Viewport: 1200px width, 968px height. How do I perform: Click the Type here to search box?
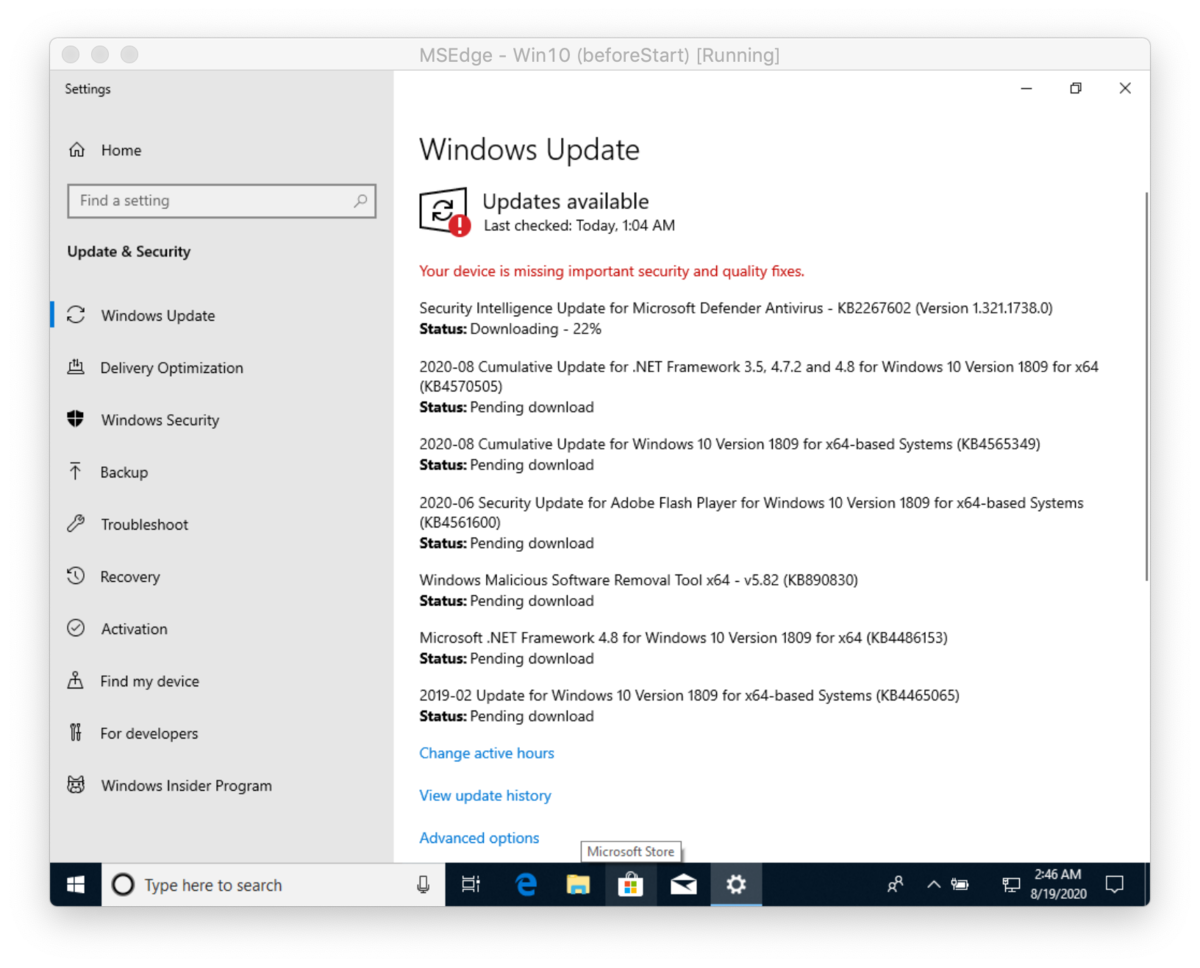pyautogui.click(x=273, y=885)
